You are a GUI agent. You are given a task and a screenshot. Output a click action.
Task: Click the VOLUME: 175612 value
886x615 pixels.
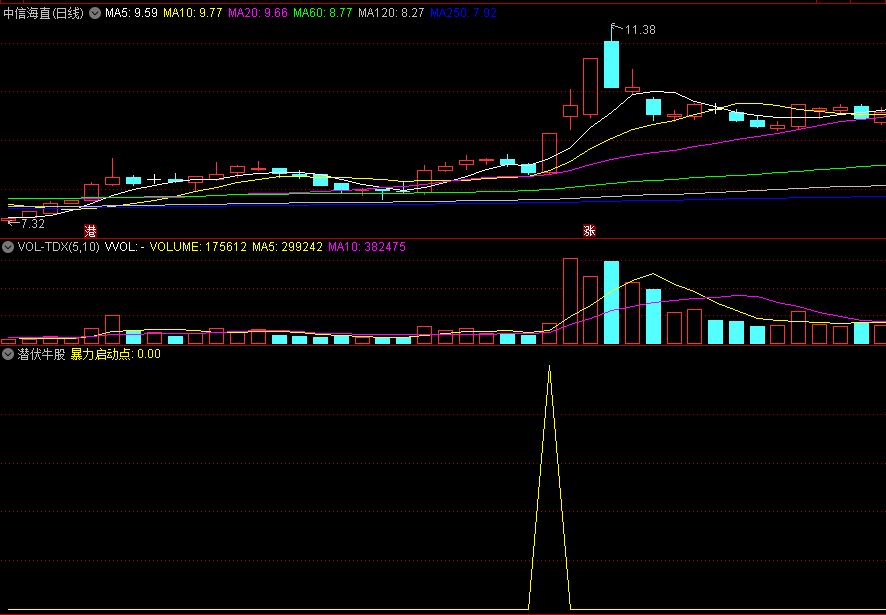[x=198, y=246]
